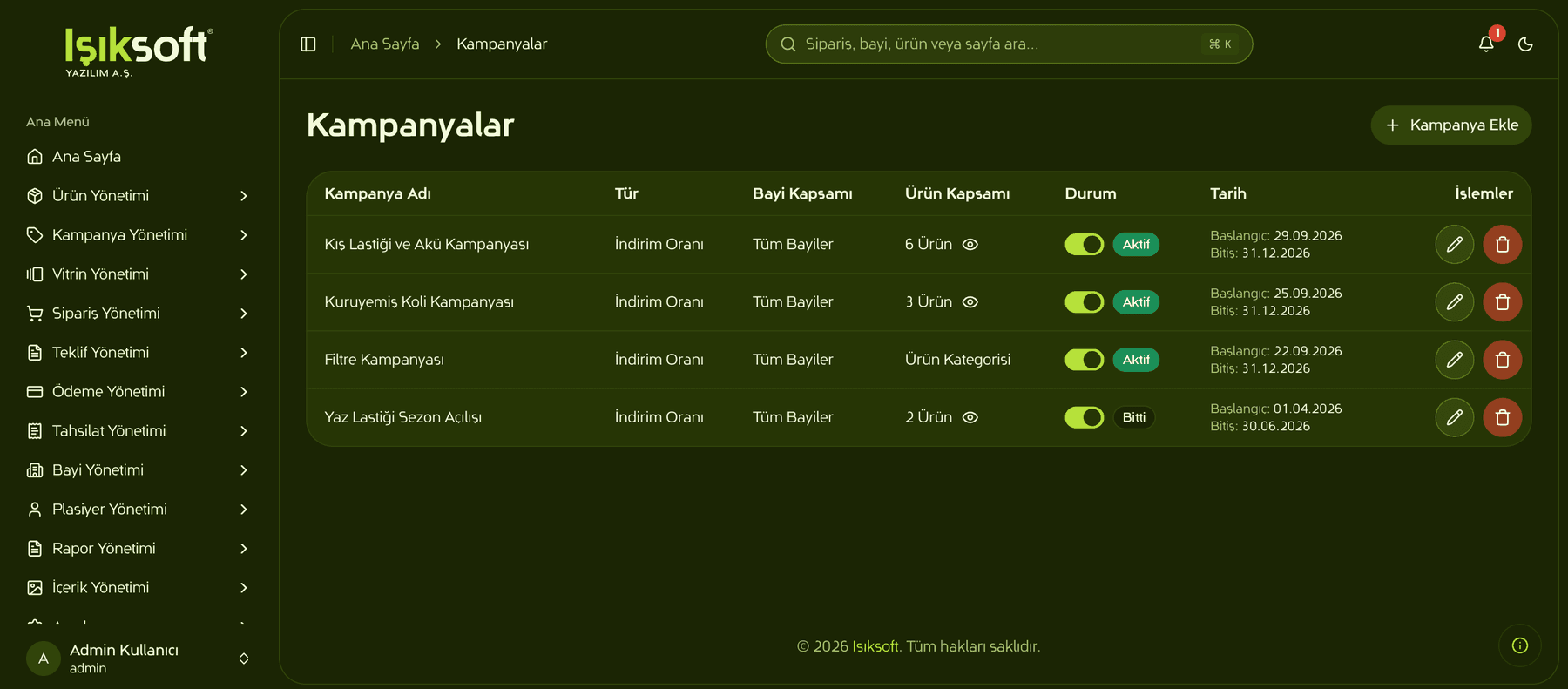This screenshot has width=1568, height=689.
Task: Click the search magnifier icon
Action: (x=788, y=44)
